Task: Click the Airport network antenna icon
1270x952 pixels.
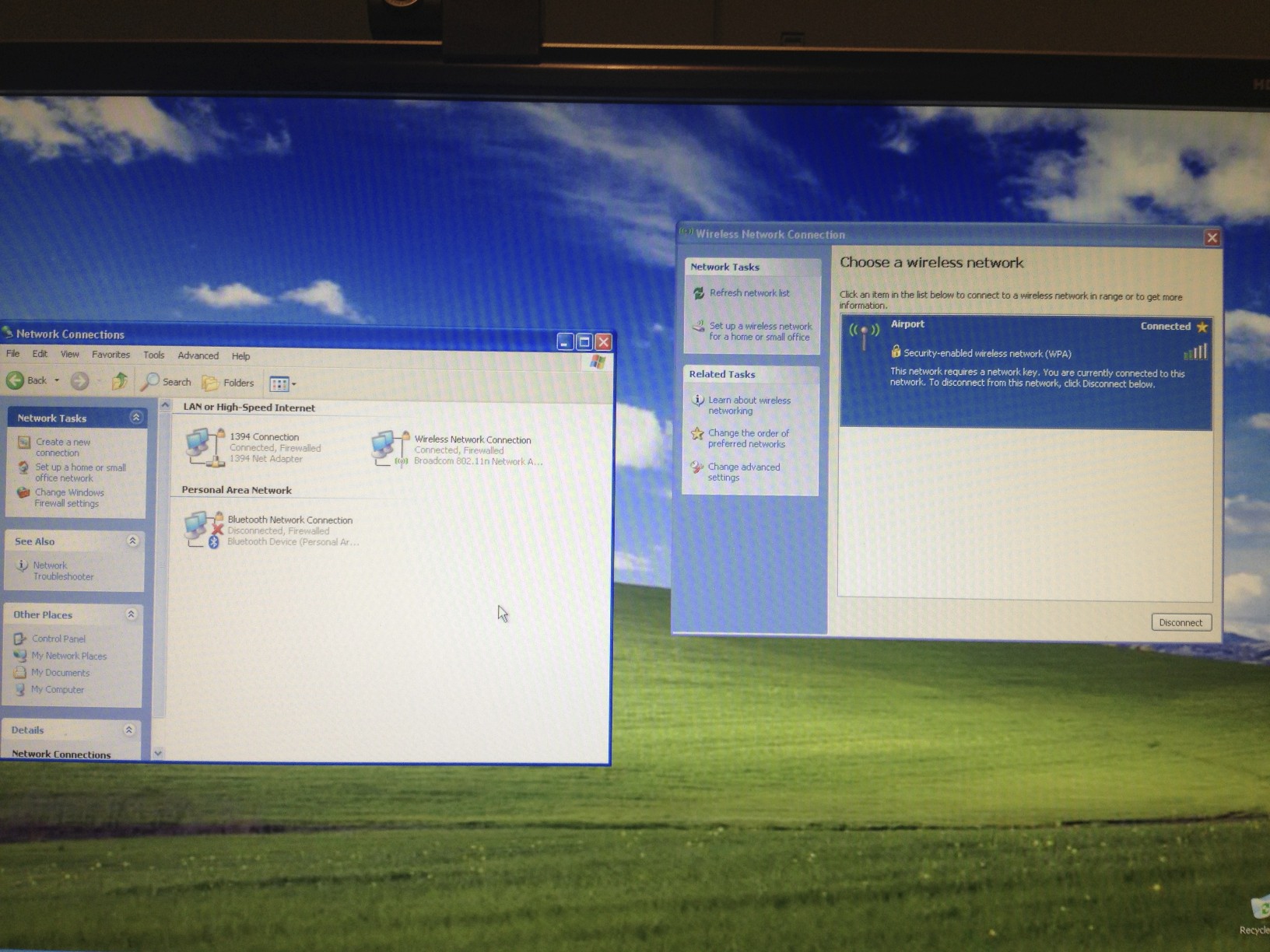Action: tap(864, 337)
